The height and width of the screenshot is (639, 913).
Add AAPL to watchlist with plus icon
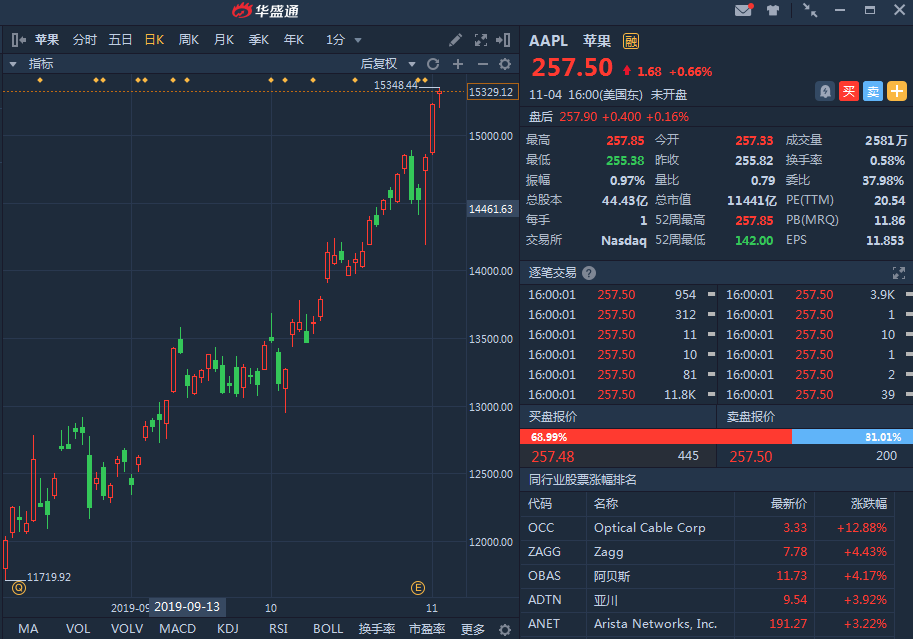point(897,91)
